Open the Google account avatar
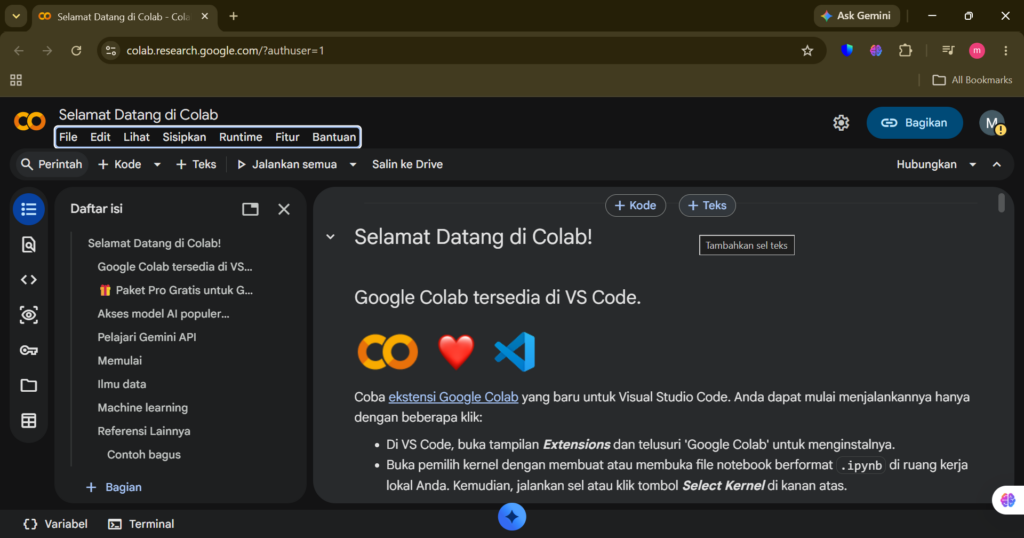1024x538 pixels. coord(992,123)
